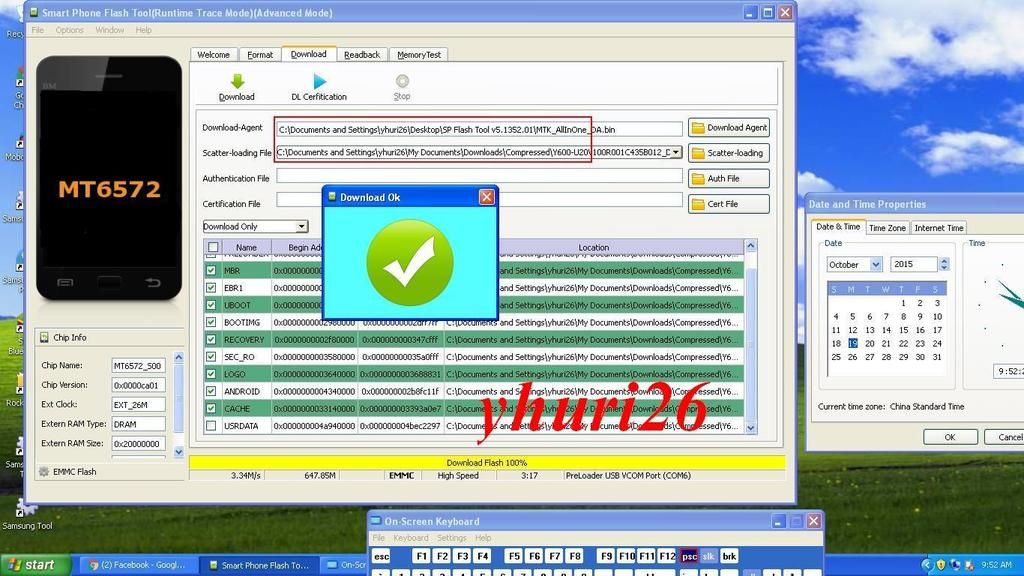
Task: Click the DL Certification play icon
Action: 319,82
